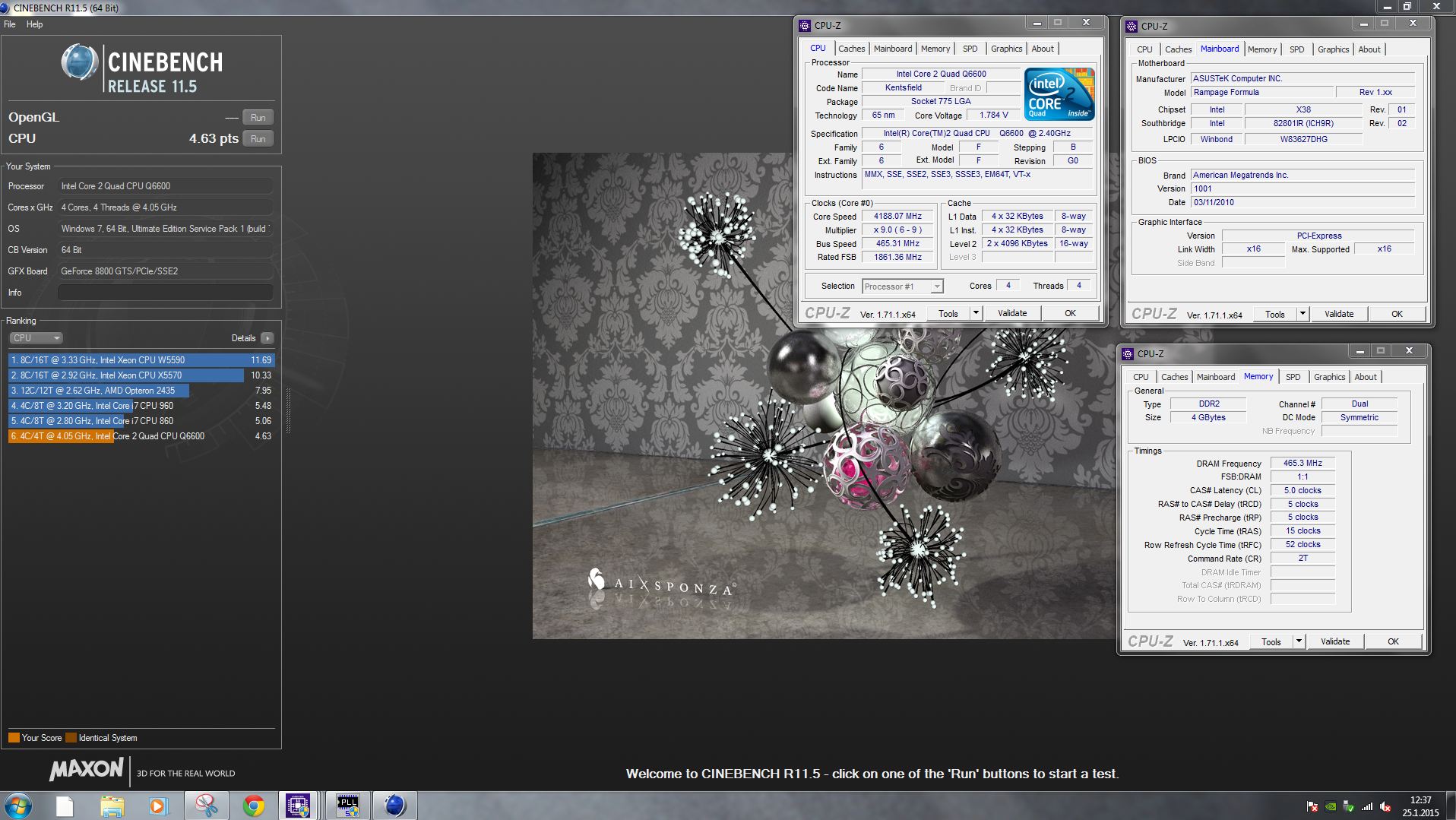
Task: Open SPD tab in CPU-Z CPU window
Action: click(x=970, y=49)
